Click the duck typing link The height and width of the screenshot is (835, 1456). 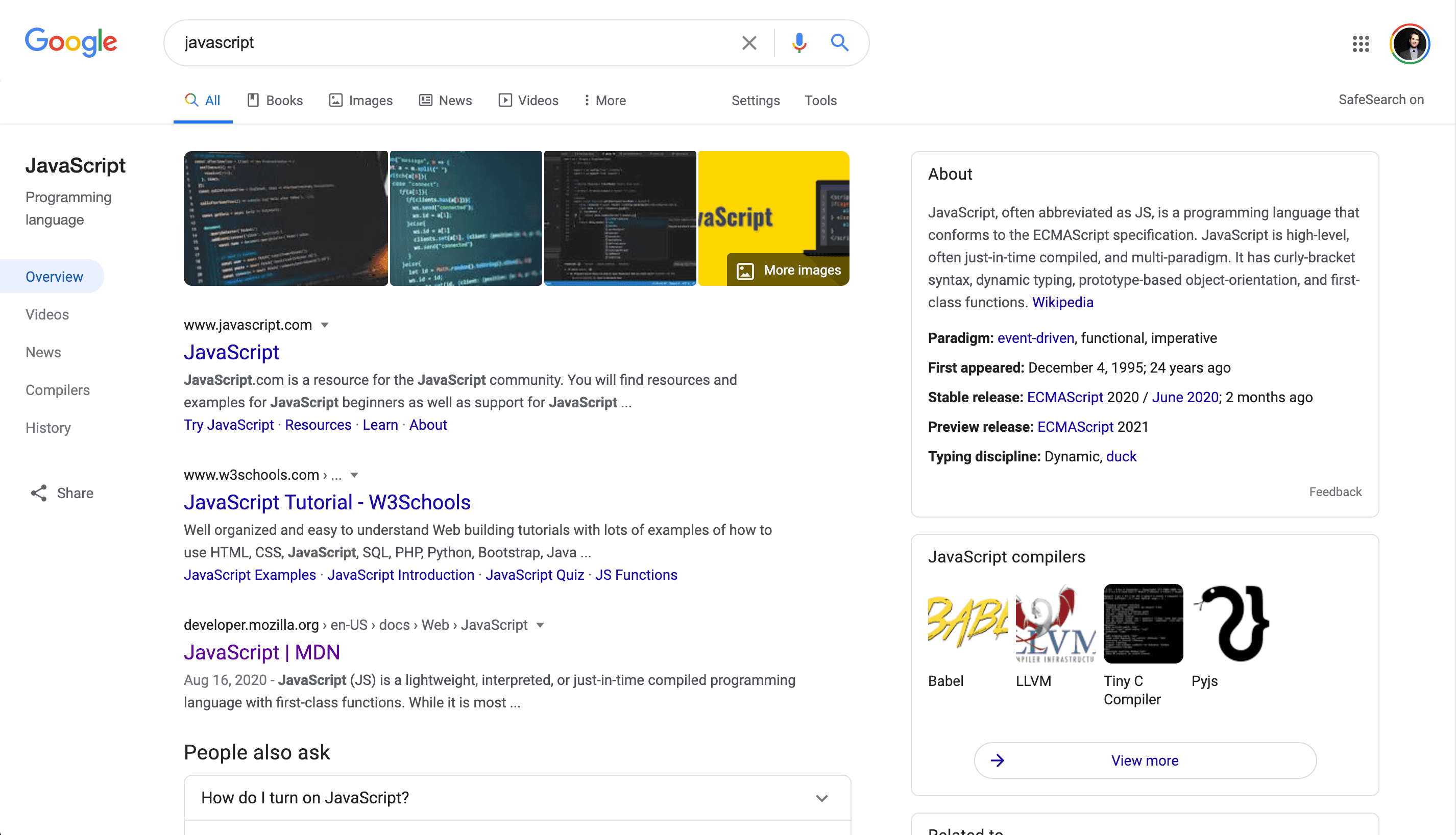click(1121, 456)
